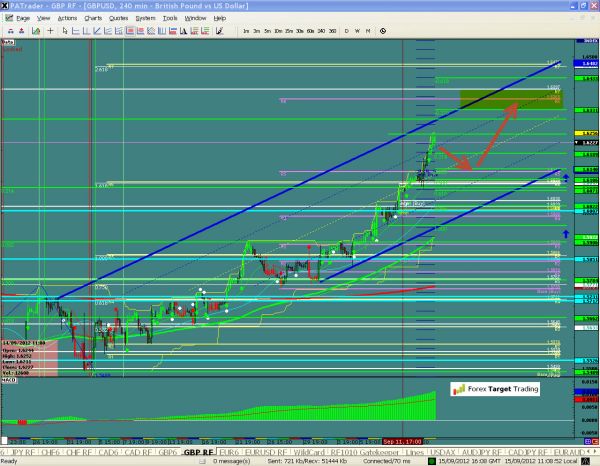
Task: Expand the Charts menu
Action: coord(93,18)
